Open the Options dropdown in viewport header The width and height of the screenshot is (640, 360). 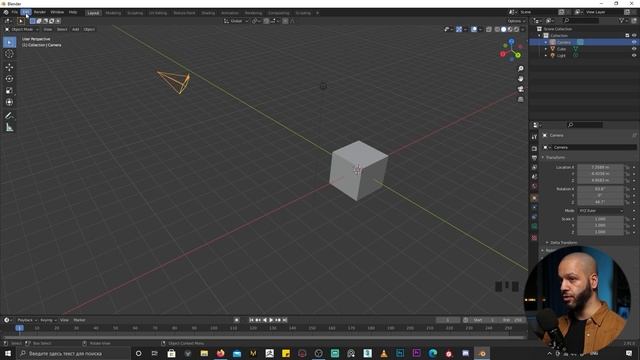(x=516, y=21)
